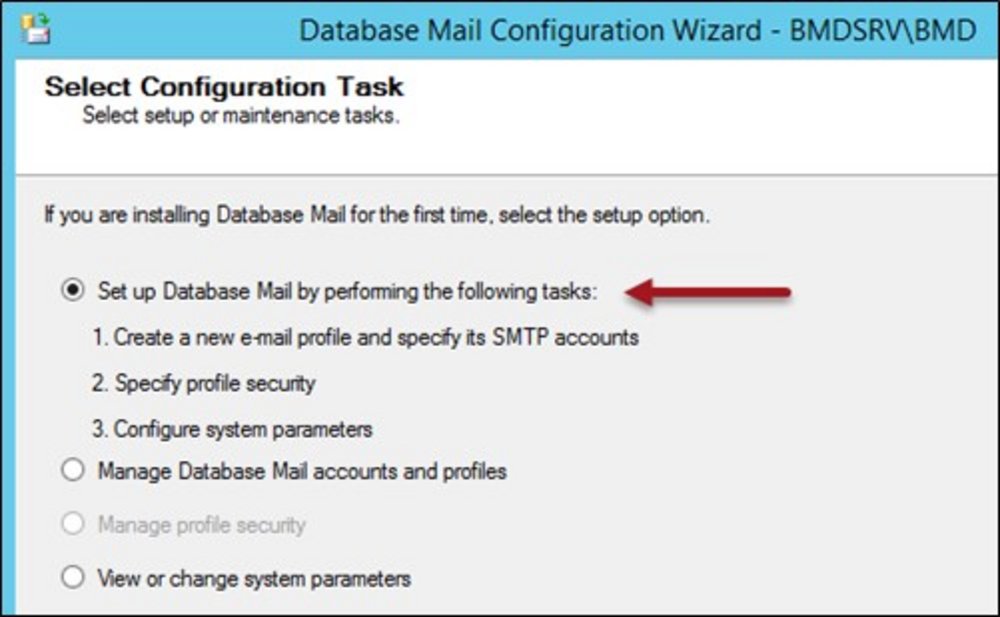This screenshot has width=1000, height=617.
Task: Select the View or change system parameters radio
Action: 73,577
